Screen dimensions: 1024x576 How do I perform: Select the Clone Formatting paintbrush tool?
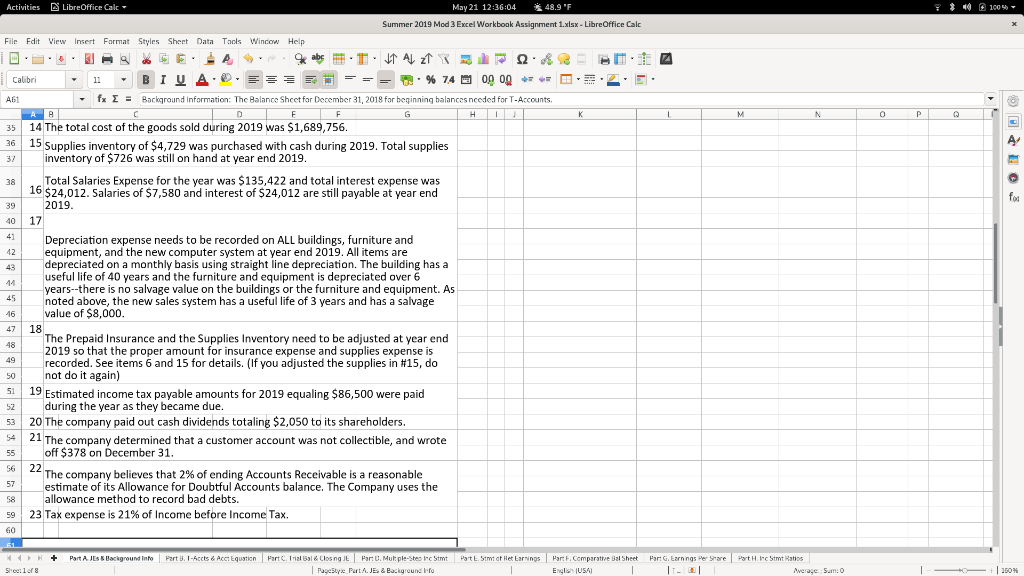pos(210,59)
